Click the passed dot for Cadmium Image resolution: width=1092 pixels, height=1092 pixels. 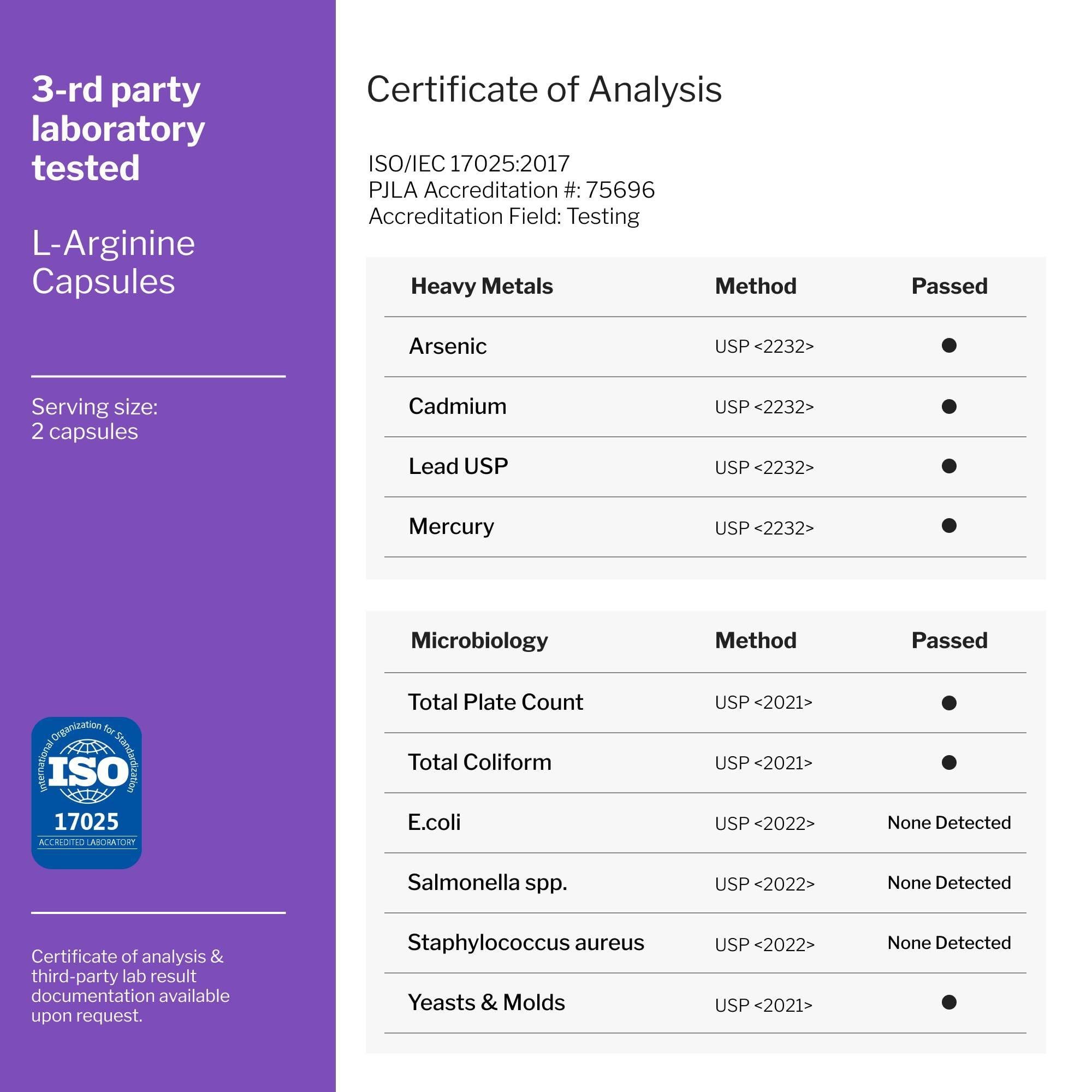click(949, 406)
